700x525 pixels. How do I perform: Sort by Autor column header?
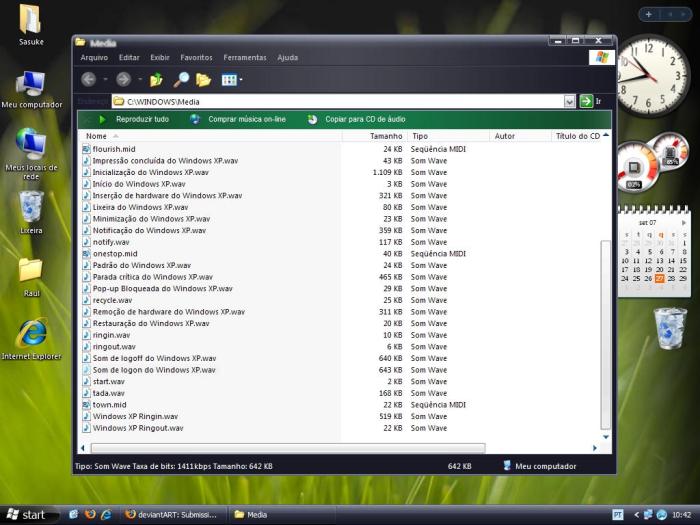pyautogui.click(x=520, y=136)
